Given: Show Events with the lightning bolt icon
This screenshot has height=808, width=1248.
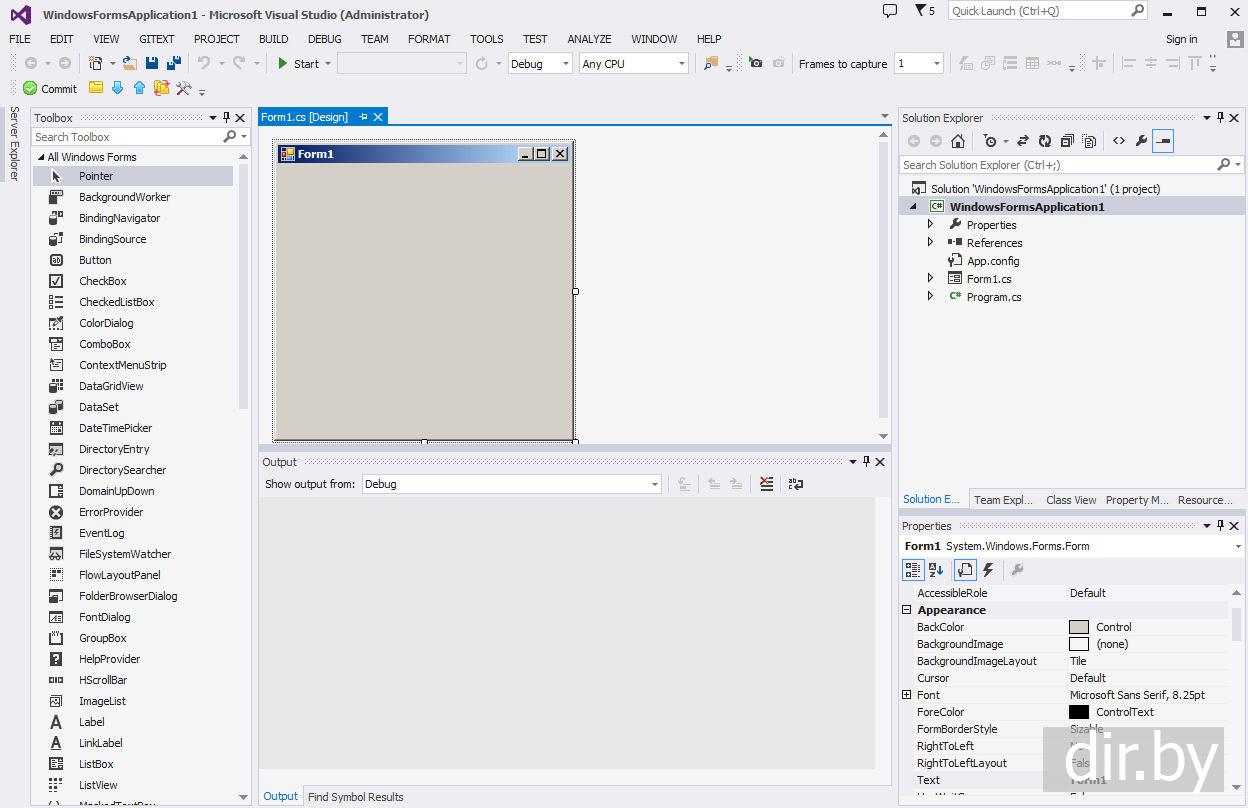Looking at the screenshot, I should click(x=988, y=570).
